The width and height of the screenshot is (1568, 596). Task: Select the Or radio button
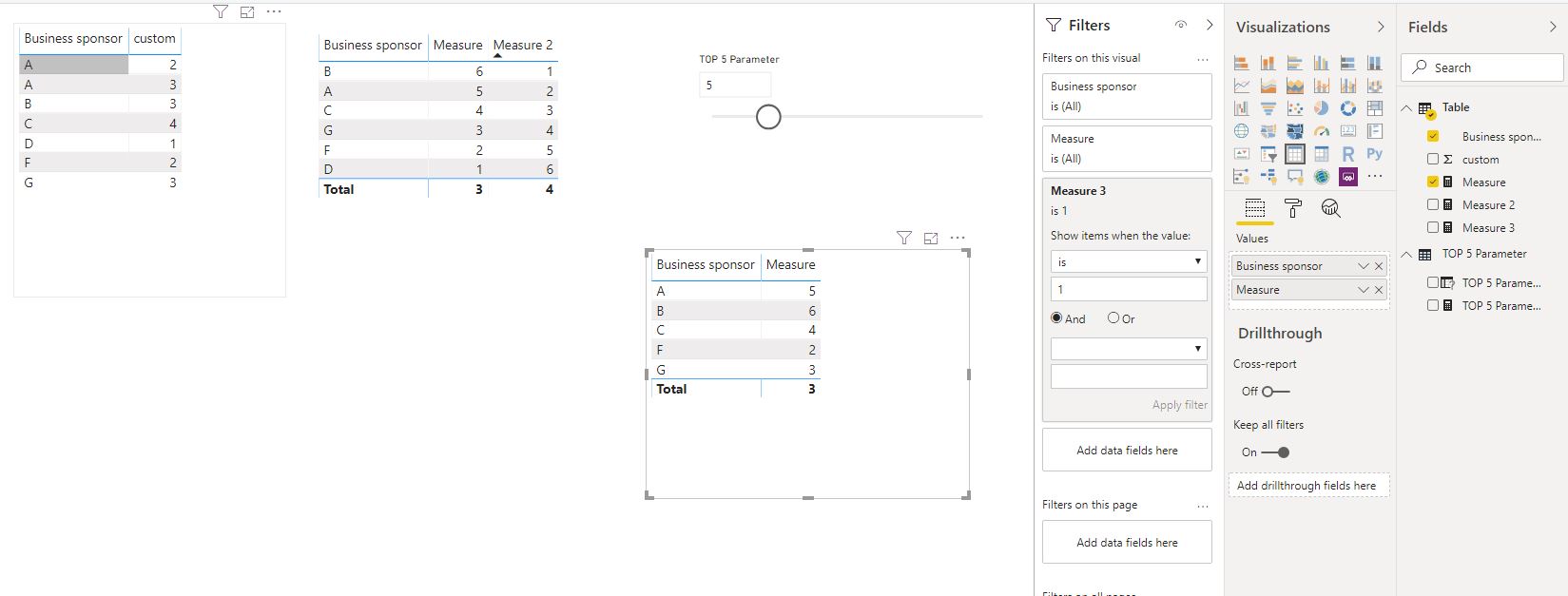[x=1113, y=318]
